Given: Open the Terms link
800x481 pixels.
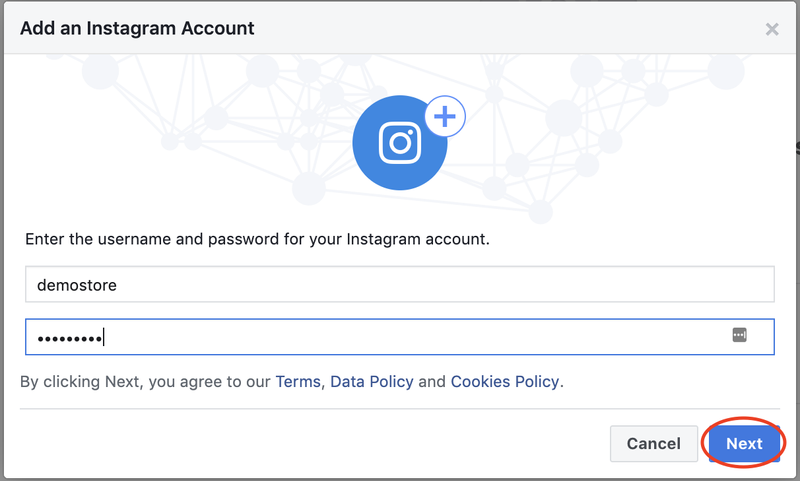Looking at the screenshot, I should 298,382.
